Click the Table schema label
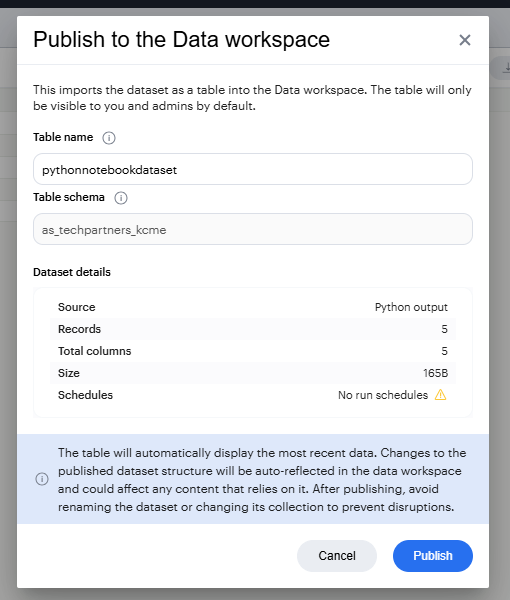Screen dimensions: 510x600 69,197
